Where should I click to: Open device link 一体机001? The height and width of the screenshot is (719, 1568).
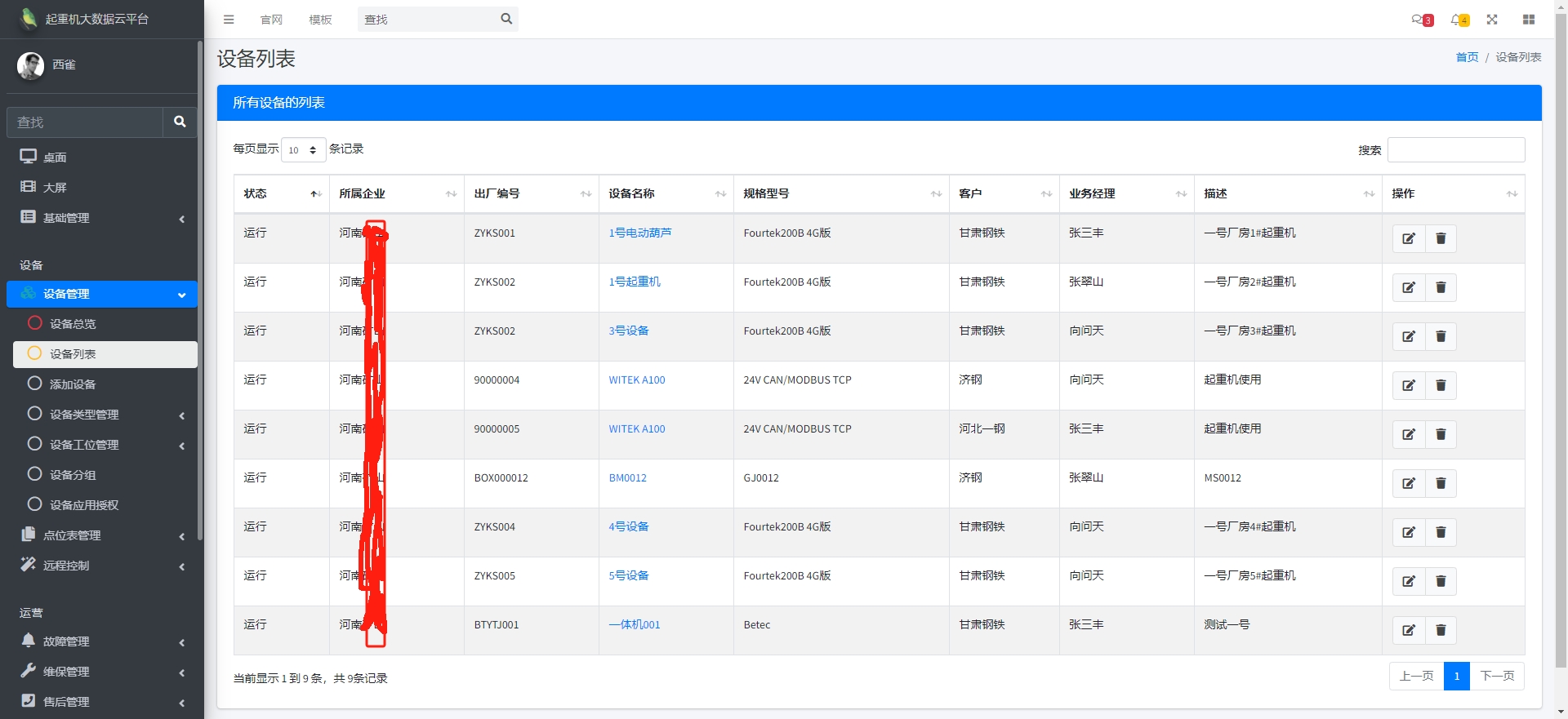tap(635, 624)
